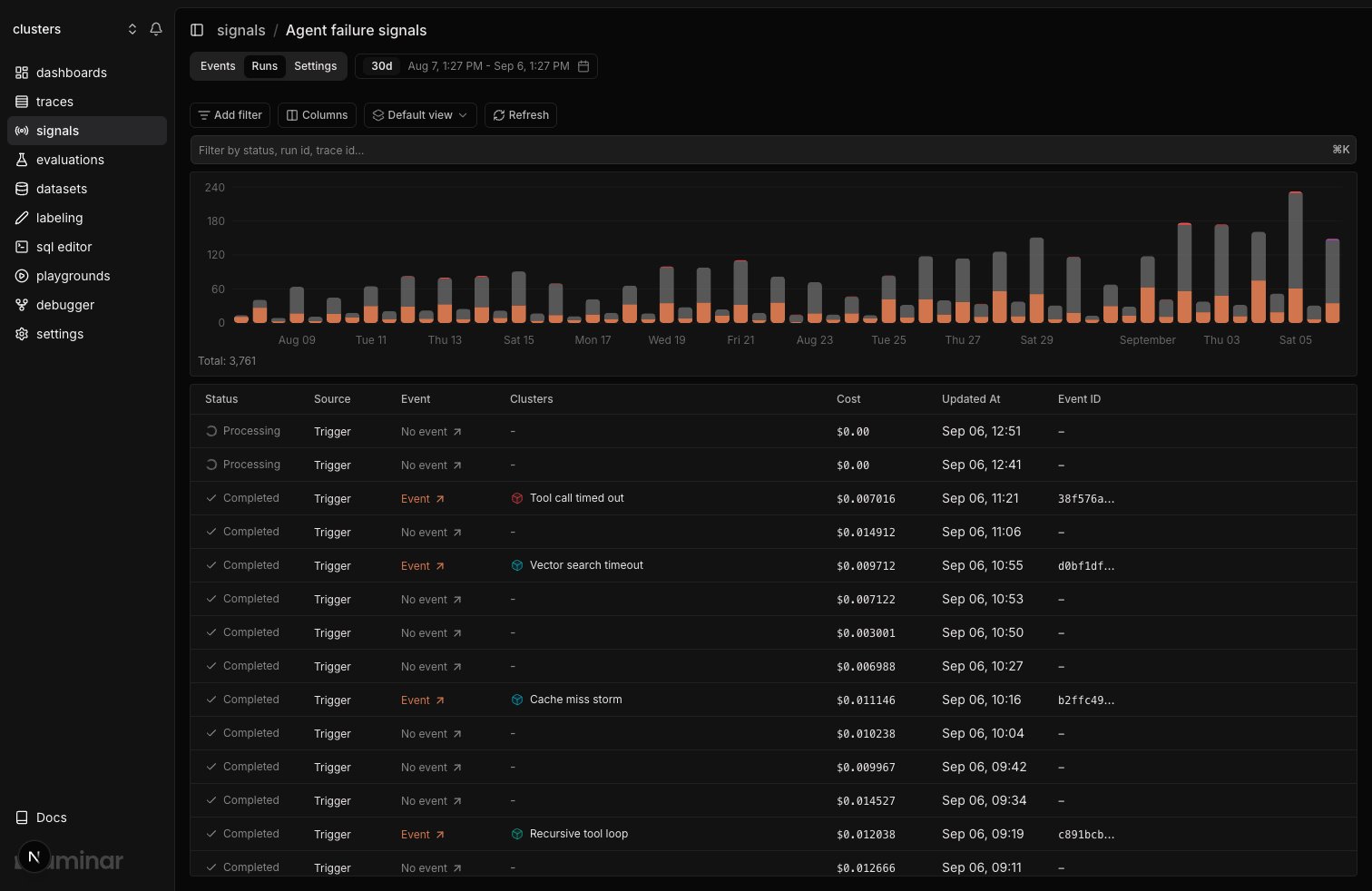The image size is (1372, 891).
Task: Click the calendar icon in date range
Action: (583, 66)
